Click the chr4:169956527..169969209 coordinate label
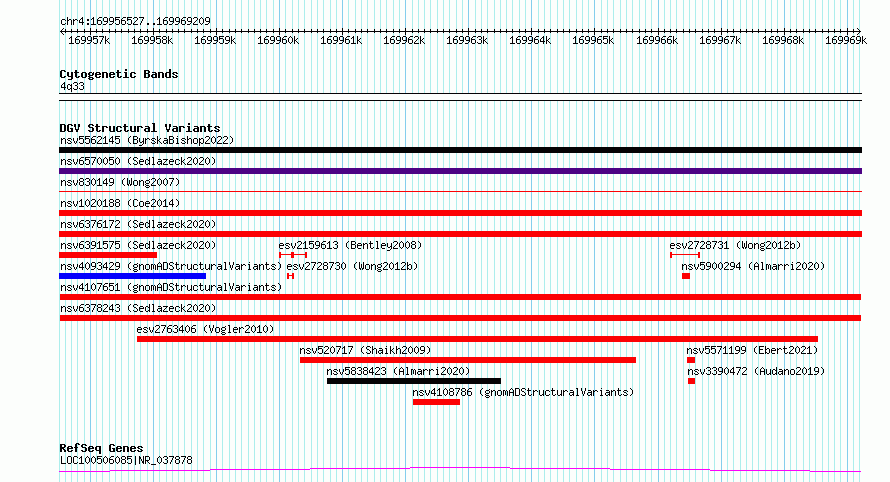This screenshot has height=482, width=890. pos(135,22)
